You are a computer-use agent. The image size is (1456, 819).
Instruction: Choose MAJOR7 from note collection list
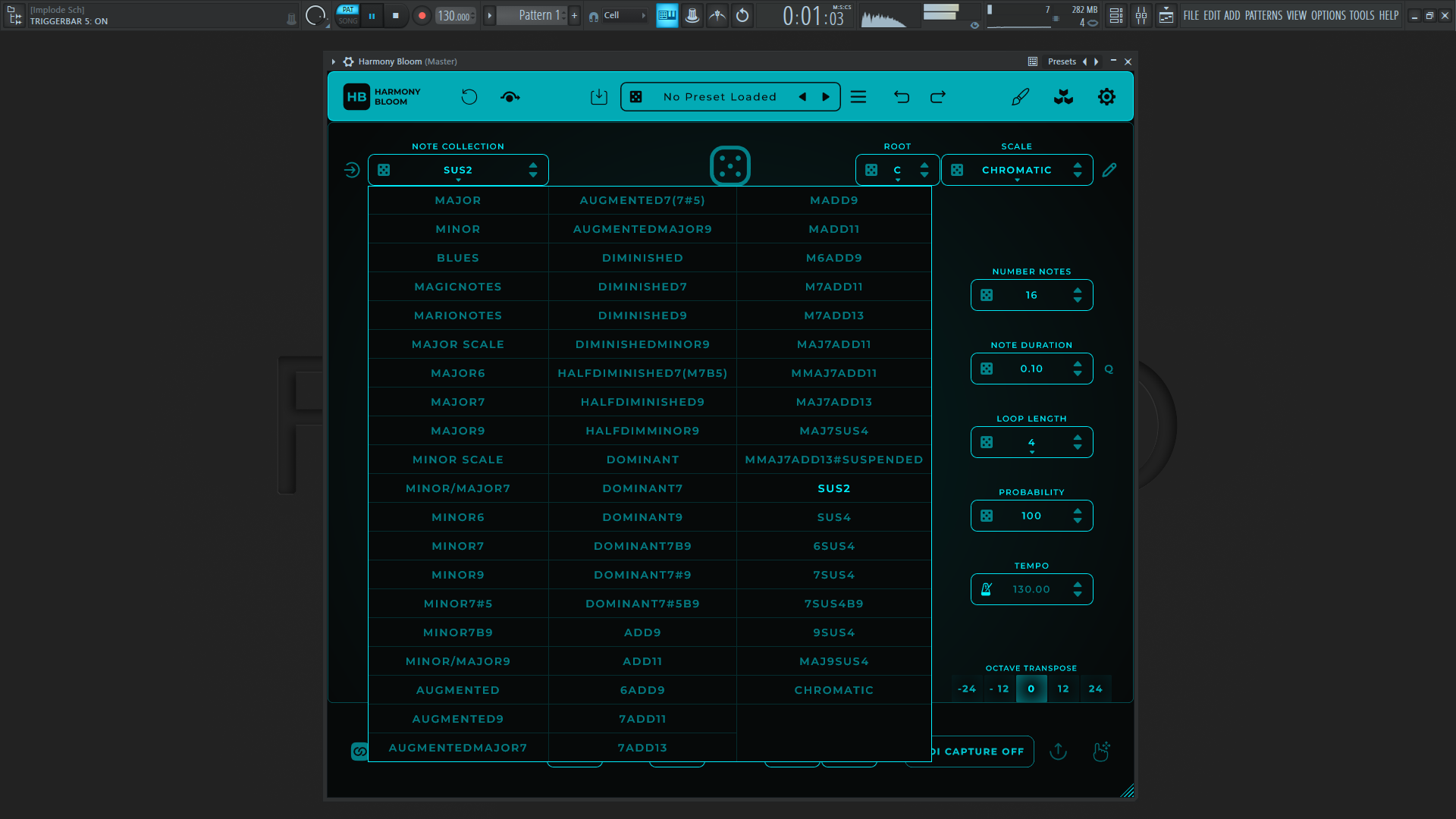pyautogui.click(x=458, y=402)
